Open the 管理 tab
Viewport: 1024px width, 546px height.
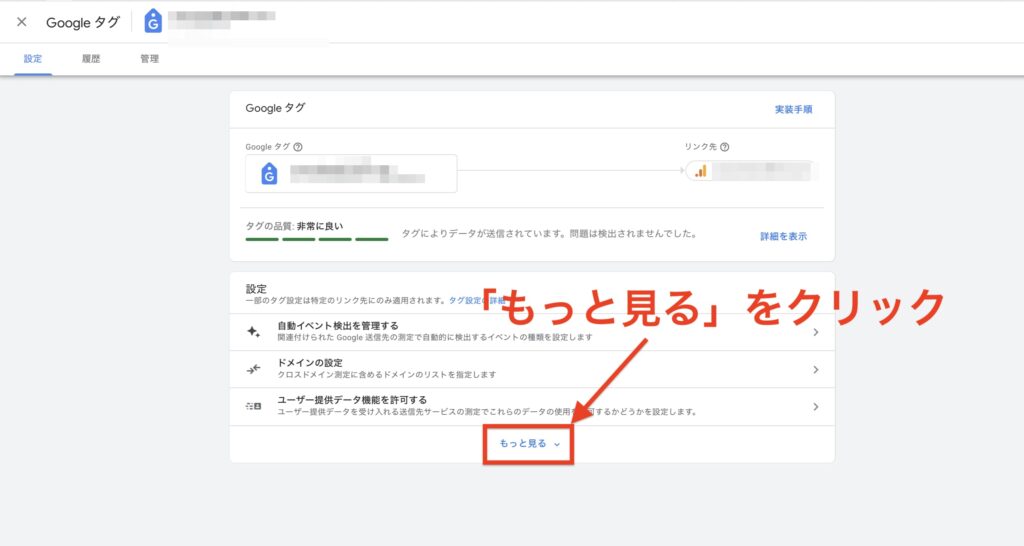[149, 59]
